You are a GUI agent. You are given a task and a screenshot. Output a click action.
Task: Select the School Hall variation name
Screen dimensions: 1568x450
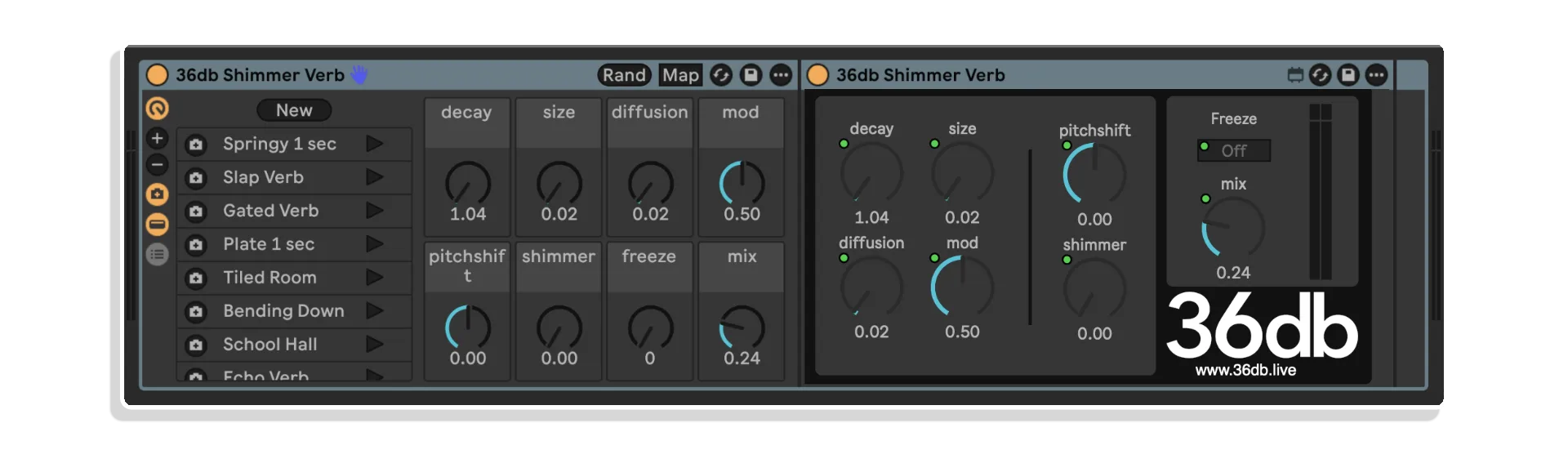(x=269, y=345)
